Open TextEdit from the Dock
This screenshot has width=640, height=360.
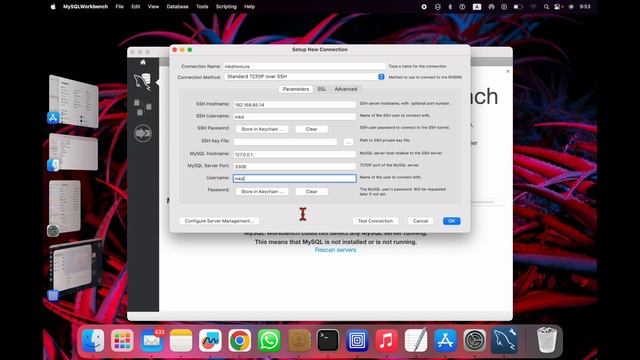point(416,340)
